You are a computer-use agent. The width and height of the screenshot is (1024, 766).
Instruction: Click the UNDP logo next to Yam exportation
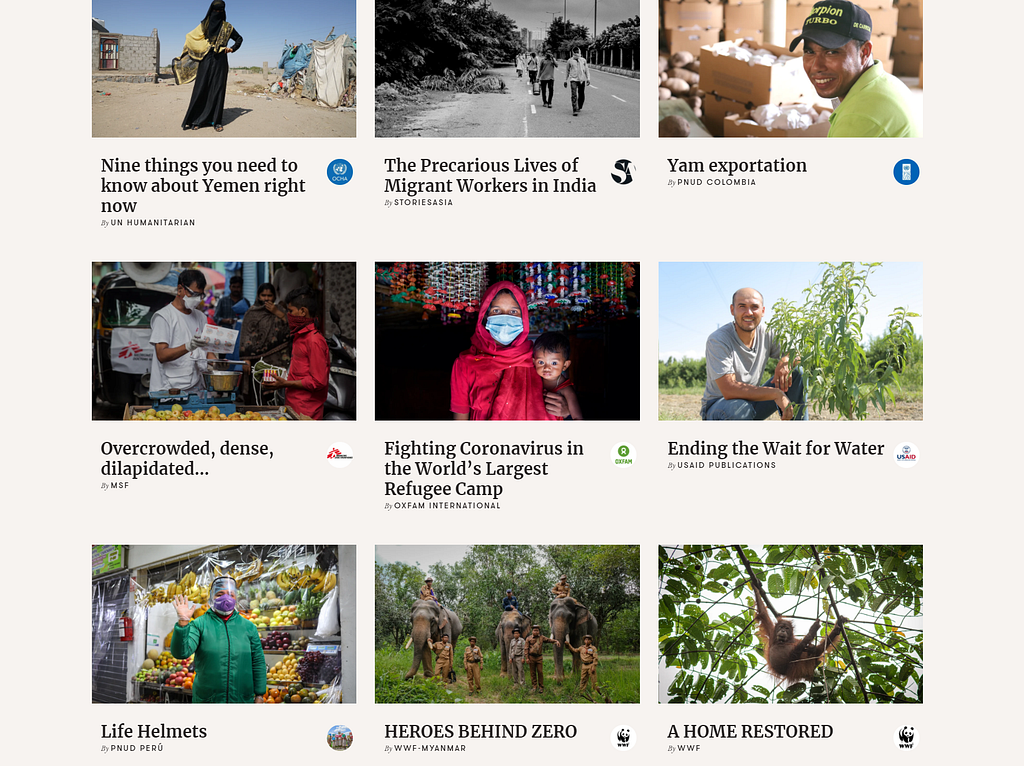click(x=906, y=172)
